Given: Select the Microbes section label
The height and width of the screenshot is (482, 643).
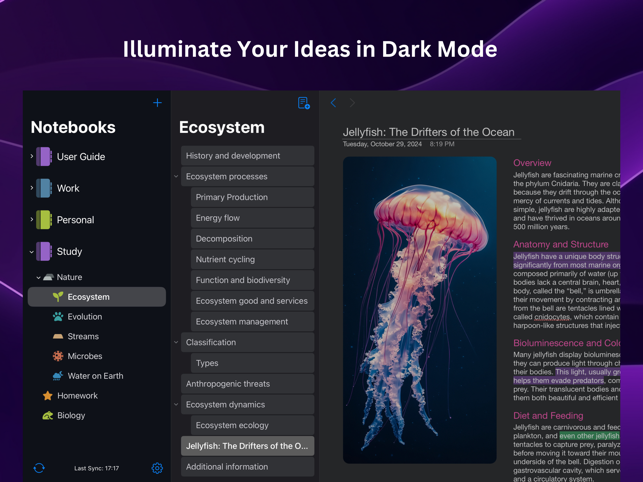Looking at the screenshot, I should [85, 356].
